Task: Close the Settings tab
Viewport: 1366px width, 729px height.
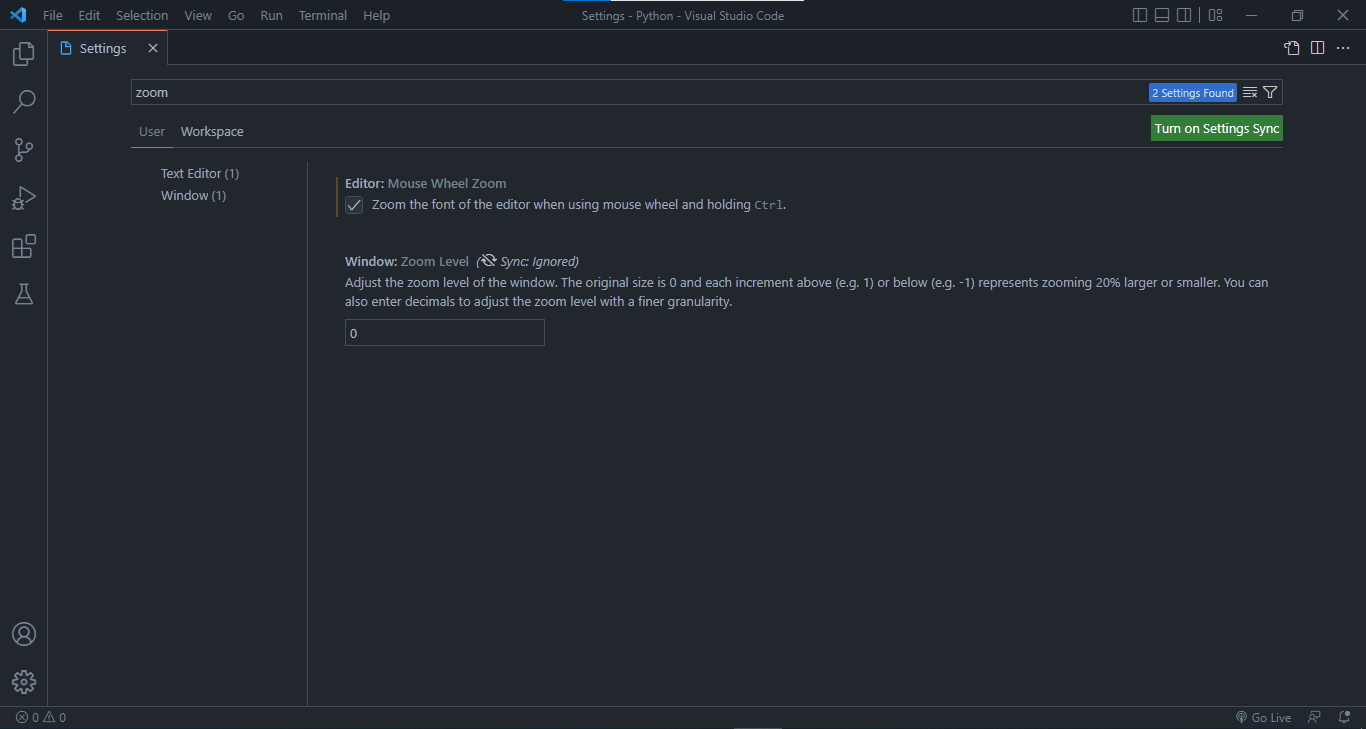Action: (x=153, y=48)
